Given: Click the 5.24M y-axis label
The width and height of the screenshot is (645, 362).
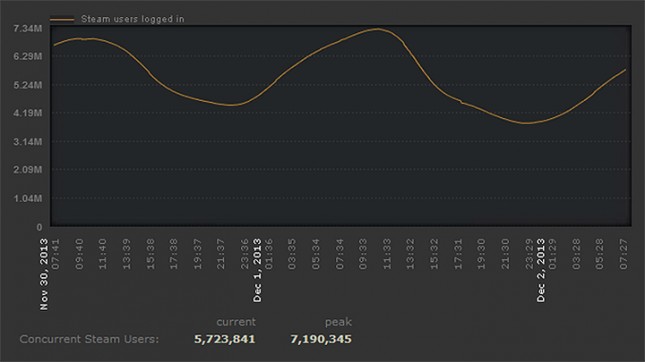Looking at the screenshot, I should [x=28, y=85].
